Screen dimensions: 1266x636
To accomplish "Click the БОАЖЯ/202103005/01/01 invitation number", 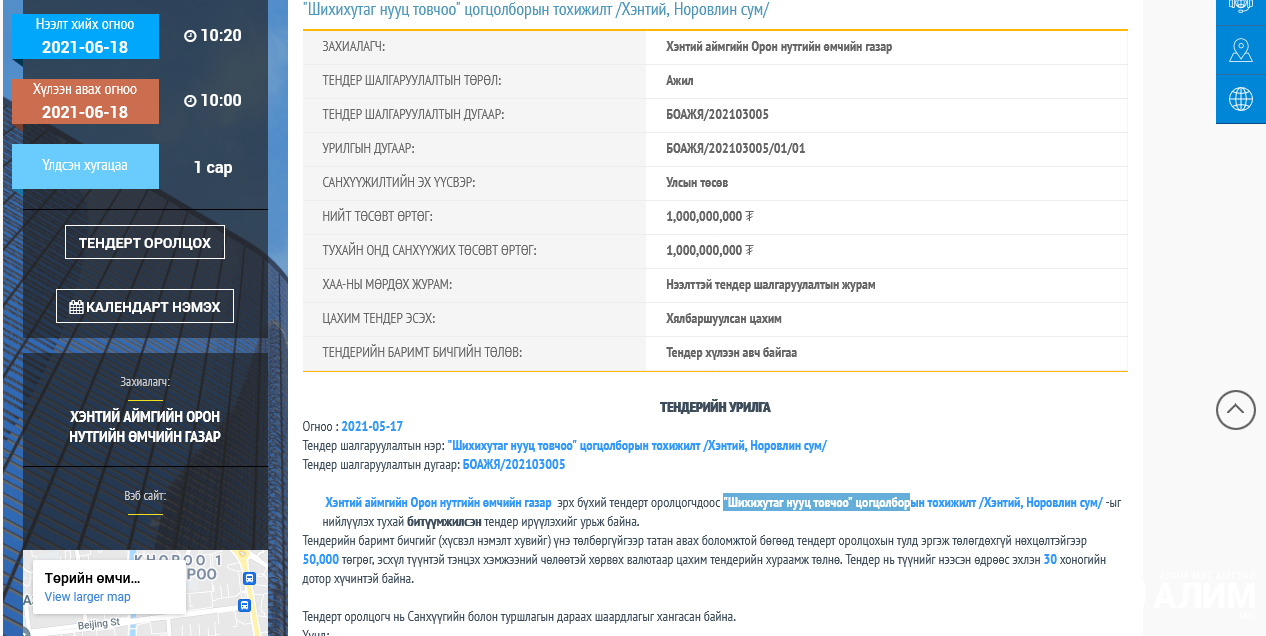I will click(x=736, y=149).
